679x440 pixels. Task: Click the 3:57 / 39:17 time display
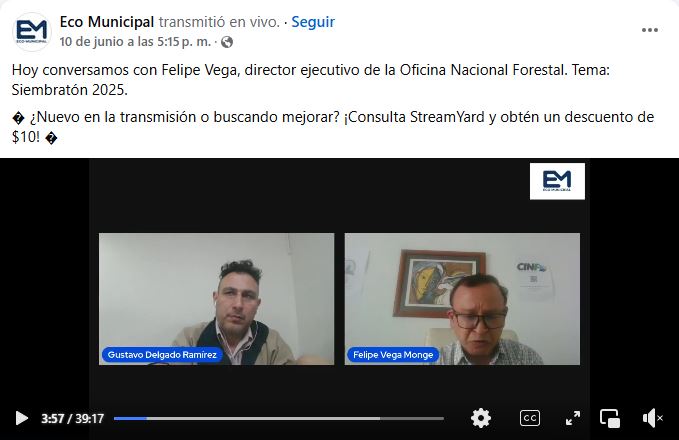[x=72, y=418]
